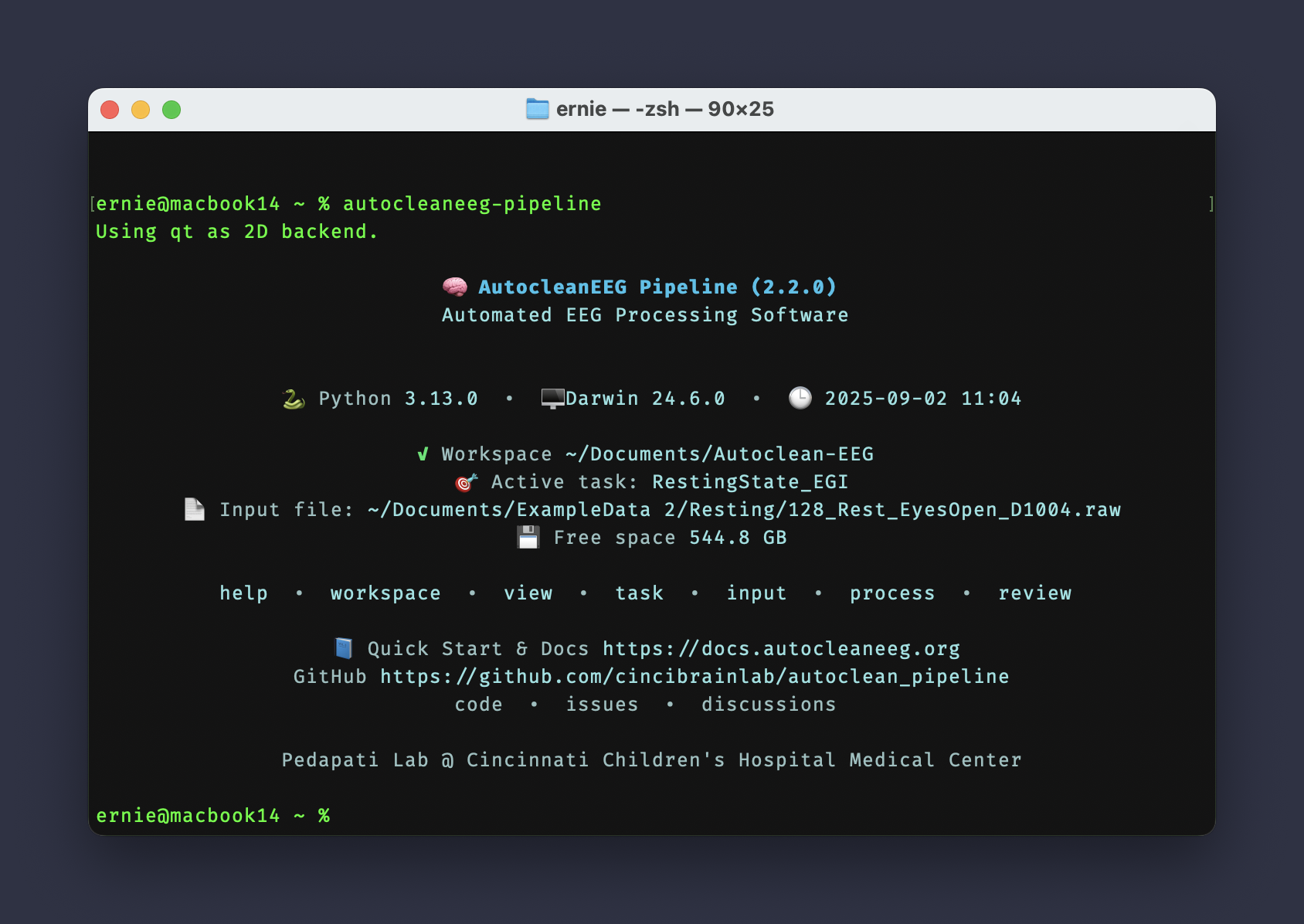Click the 128_Rest_EyesOpen_D1004.raw input file path
1304x924 pixels.
click(744, 510)
